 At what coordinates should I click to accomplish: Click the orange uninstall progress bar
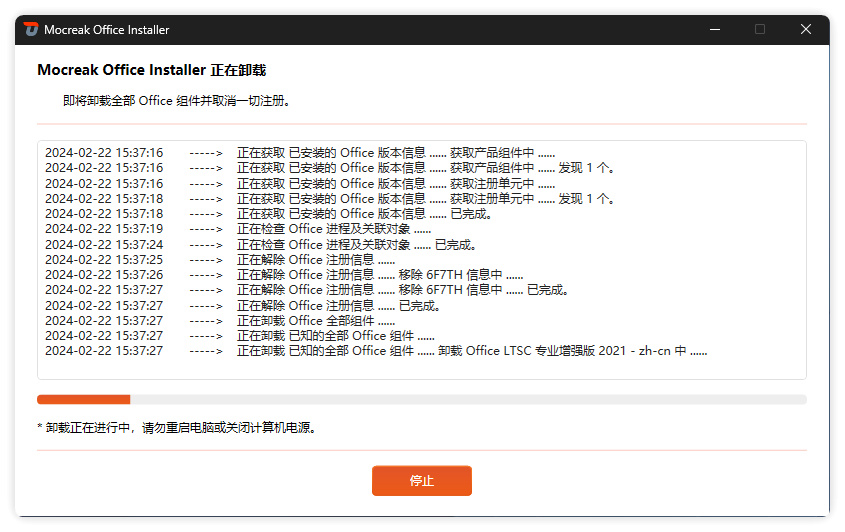tap(84, 399)
